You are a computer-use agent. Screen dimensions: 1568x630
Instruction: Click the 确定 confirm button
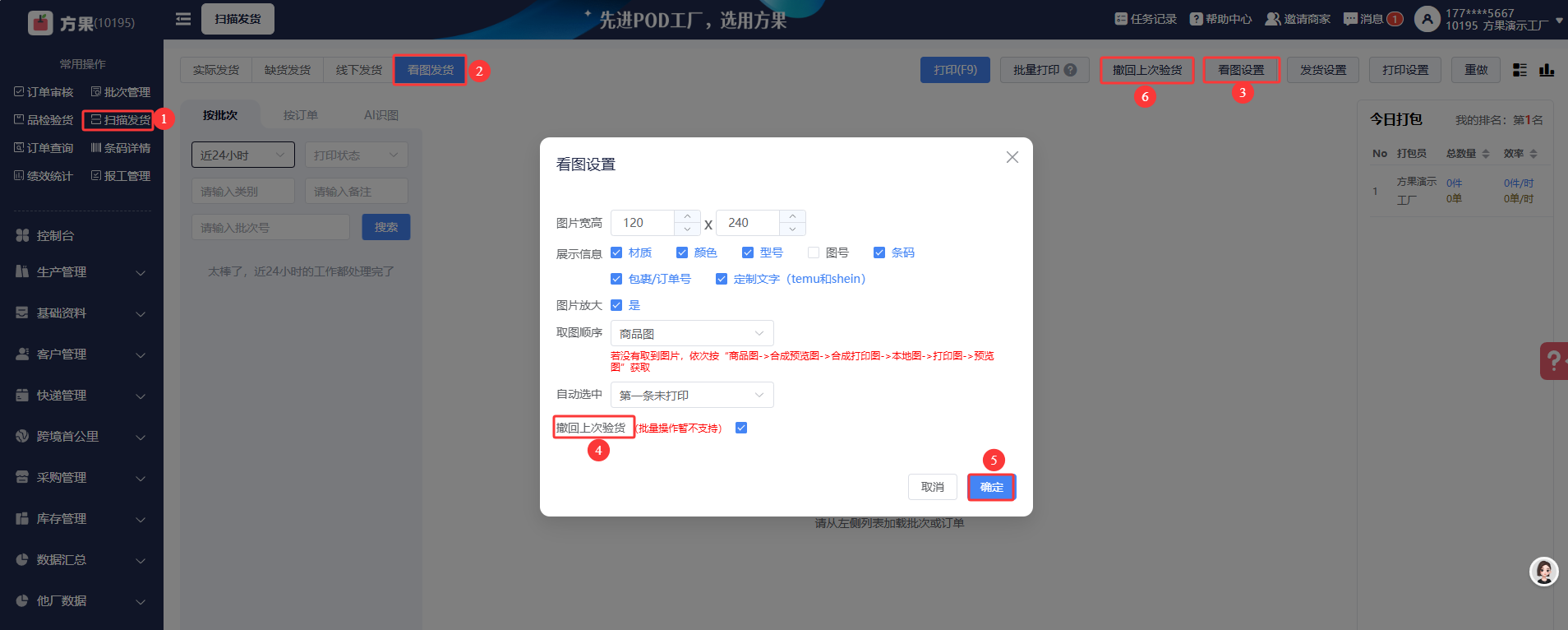992,487
